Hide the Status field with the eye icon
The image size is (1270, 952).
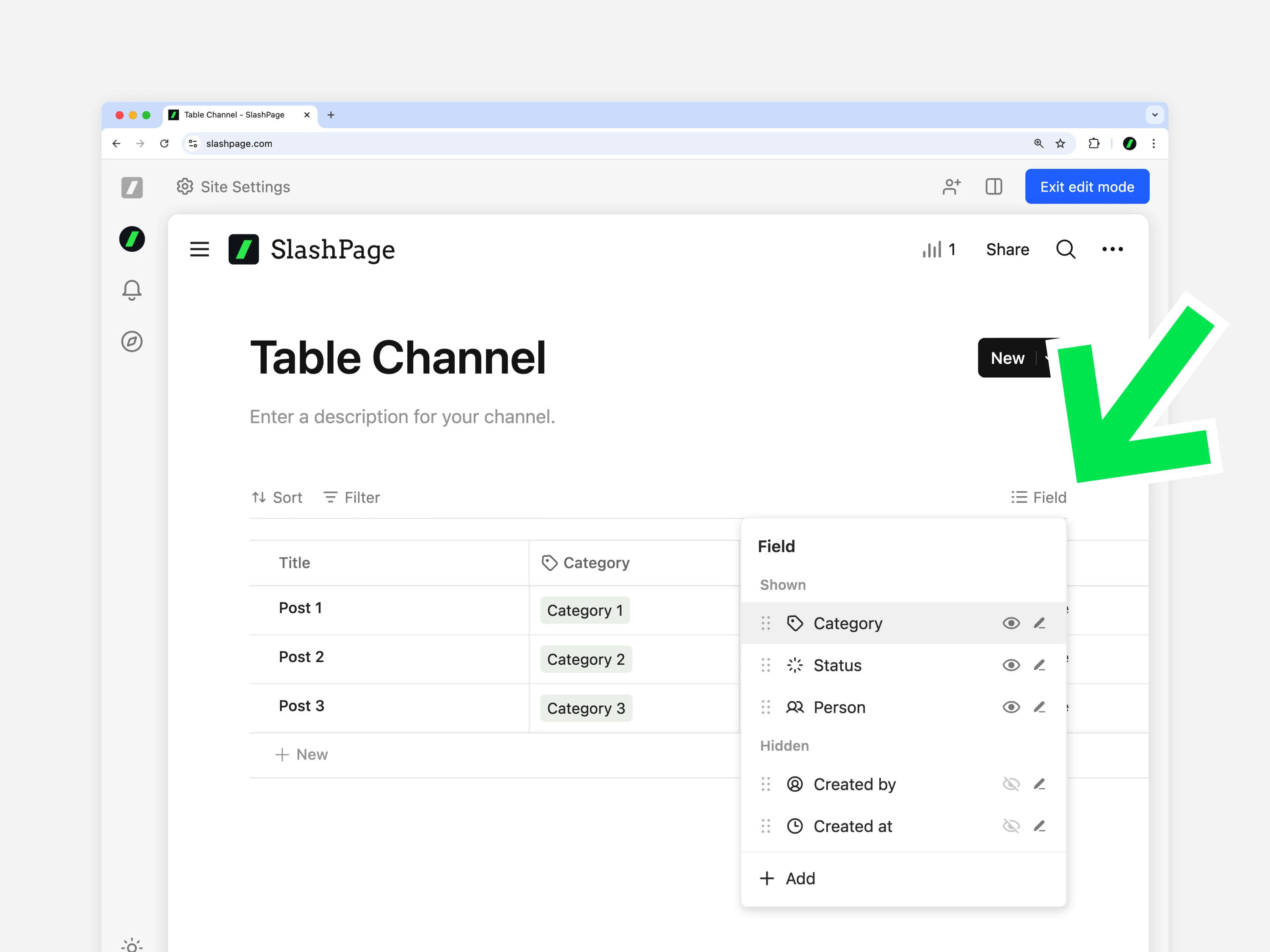click(1011, 665)
